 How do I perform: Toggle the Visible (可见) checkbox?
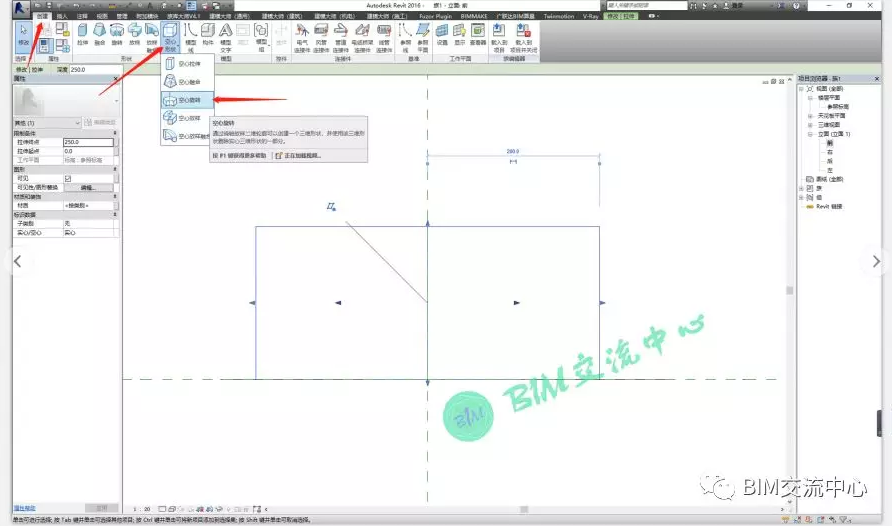tap(68, 179)
